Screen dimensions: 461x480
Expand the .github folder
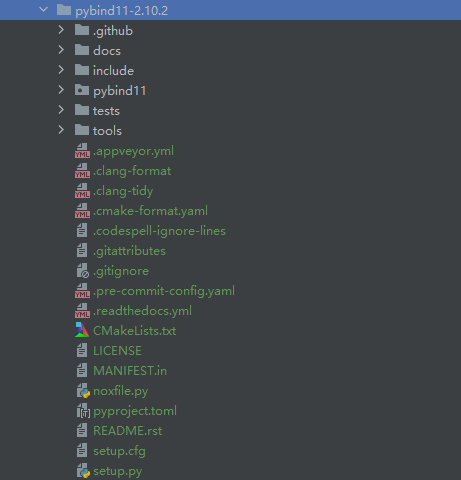tap(61, 30)
